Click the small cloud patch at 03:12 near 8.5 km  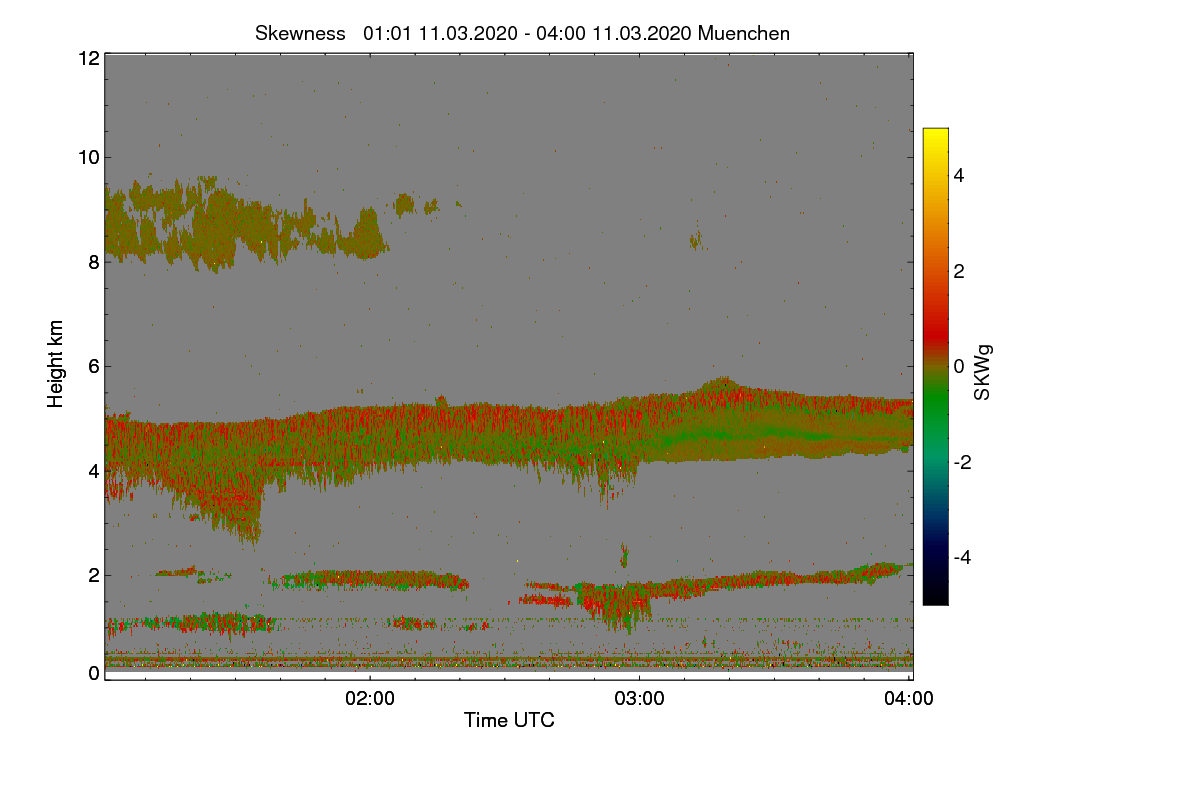[x=696, y=239]
